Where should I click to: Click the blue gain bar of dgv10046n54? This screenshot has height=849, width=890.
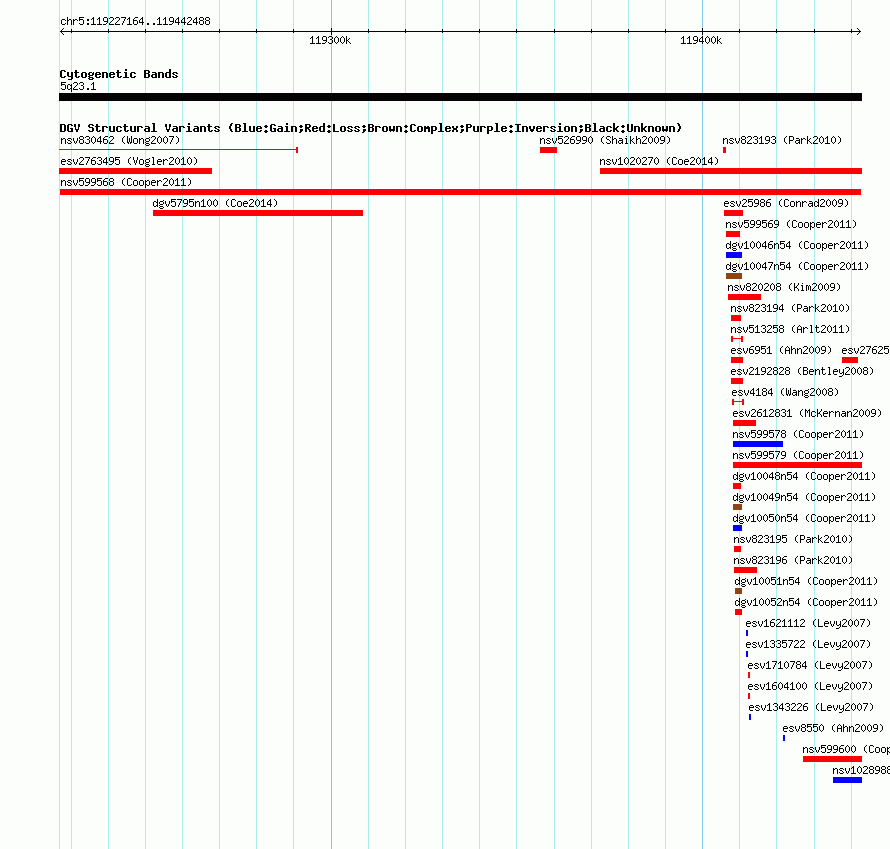(734, 255)
